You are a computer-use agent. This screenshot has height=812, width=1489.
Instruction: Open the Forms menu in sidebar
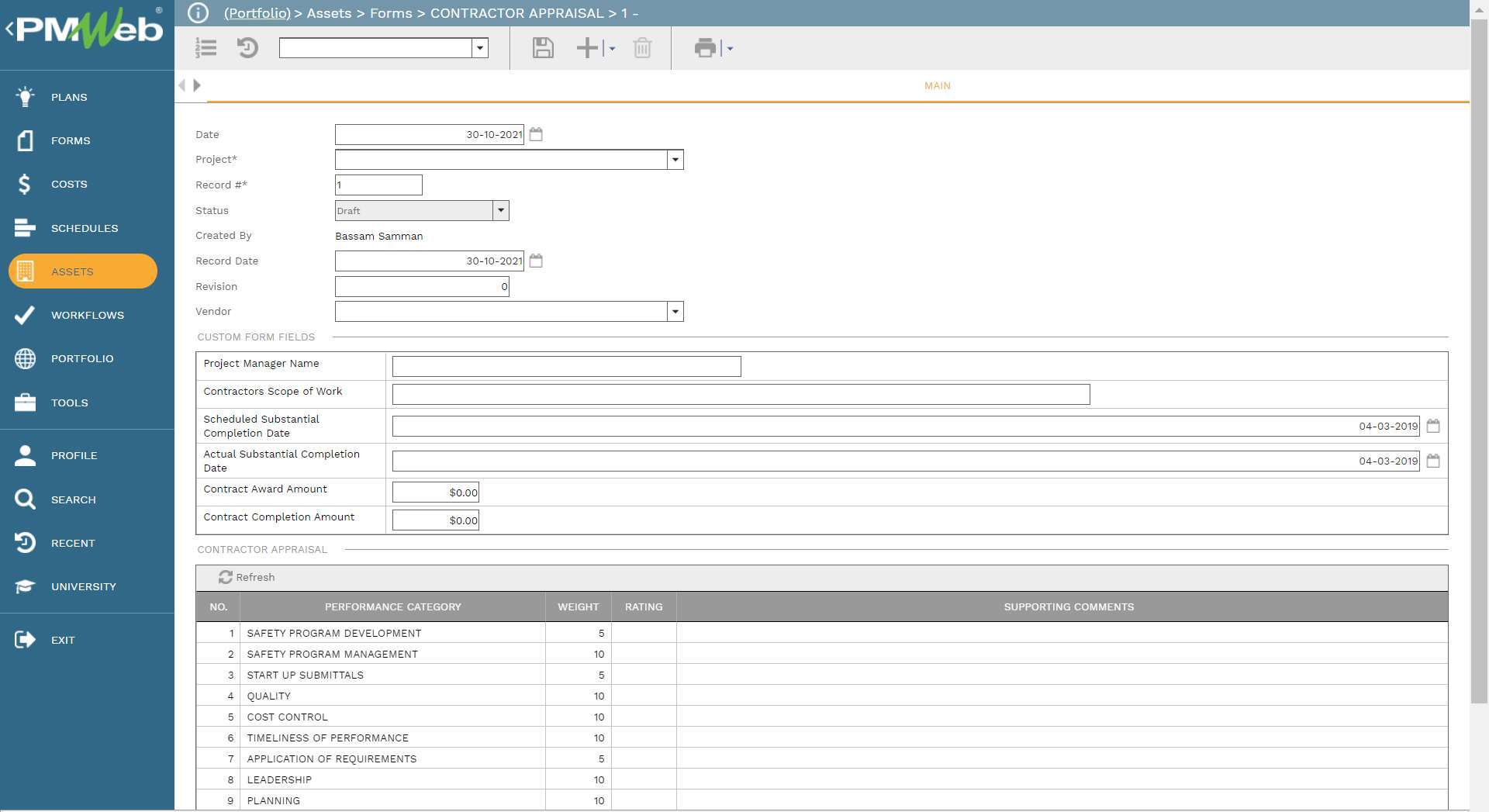(70, 140)
